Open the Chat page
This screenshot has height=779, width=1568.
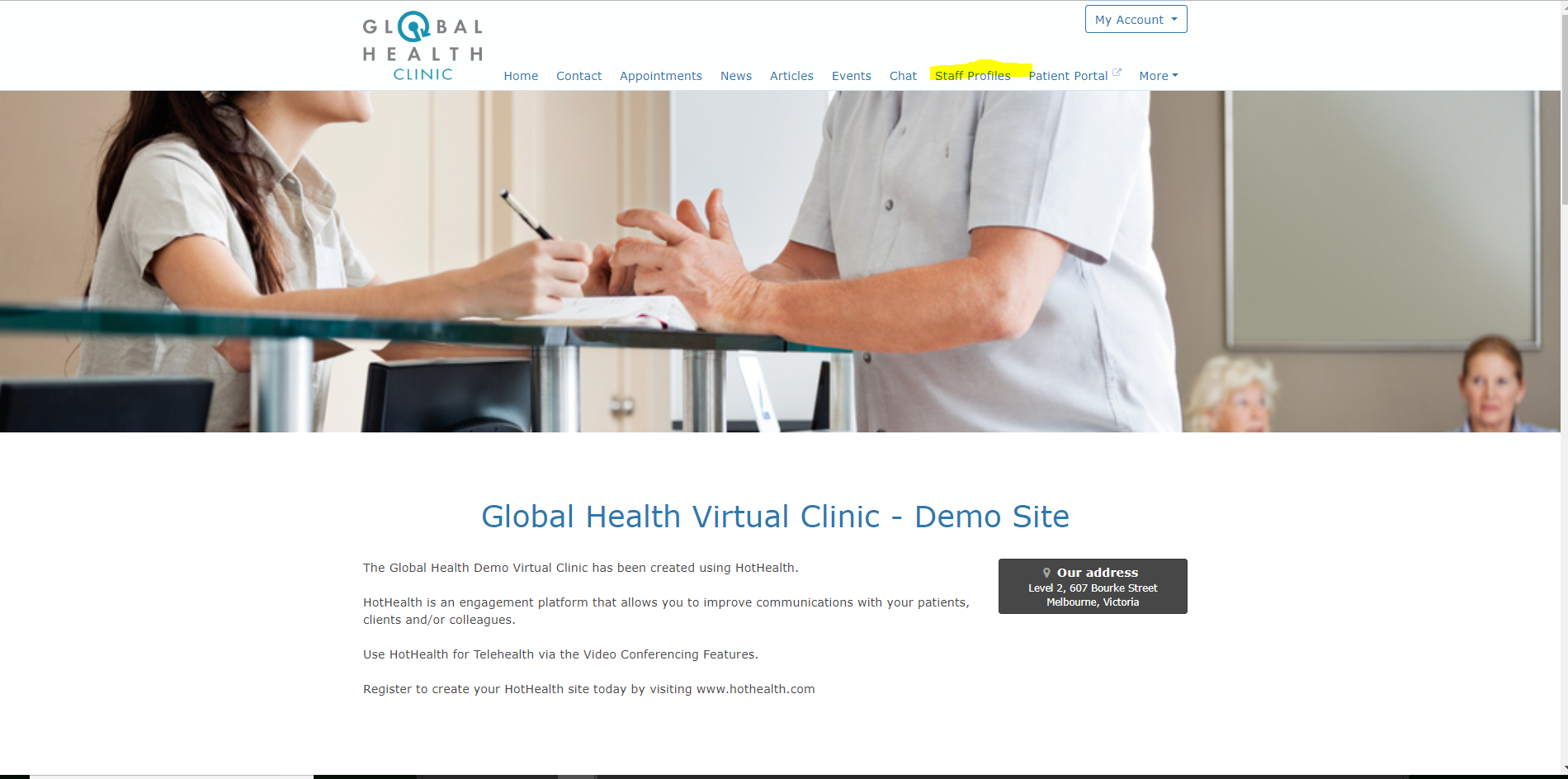903,76
